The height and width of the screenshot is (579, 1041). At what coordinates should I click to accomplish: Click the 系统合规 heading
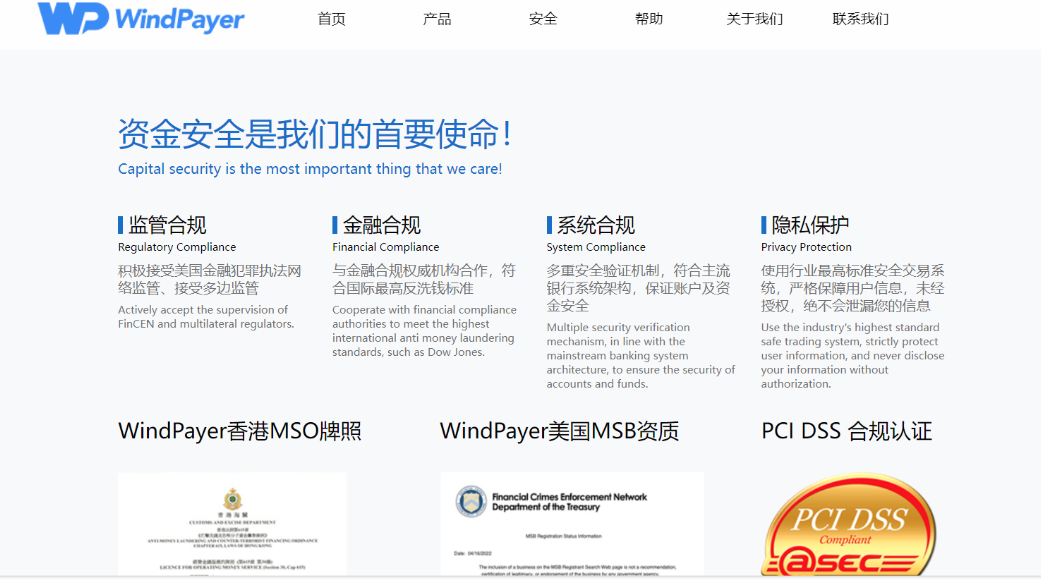(x=596, y=225)
